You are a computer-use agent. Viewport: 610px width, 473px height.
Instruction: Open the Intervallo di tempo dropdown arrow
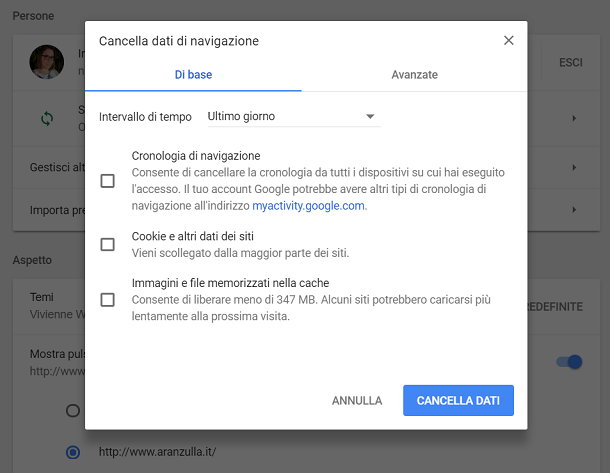coord(370,116)
